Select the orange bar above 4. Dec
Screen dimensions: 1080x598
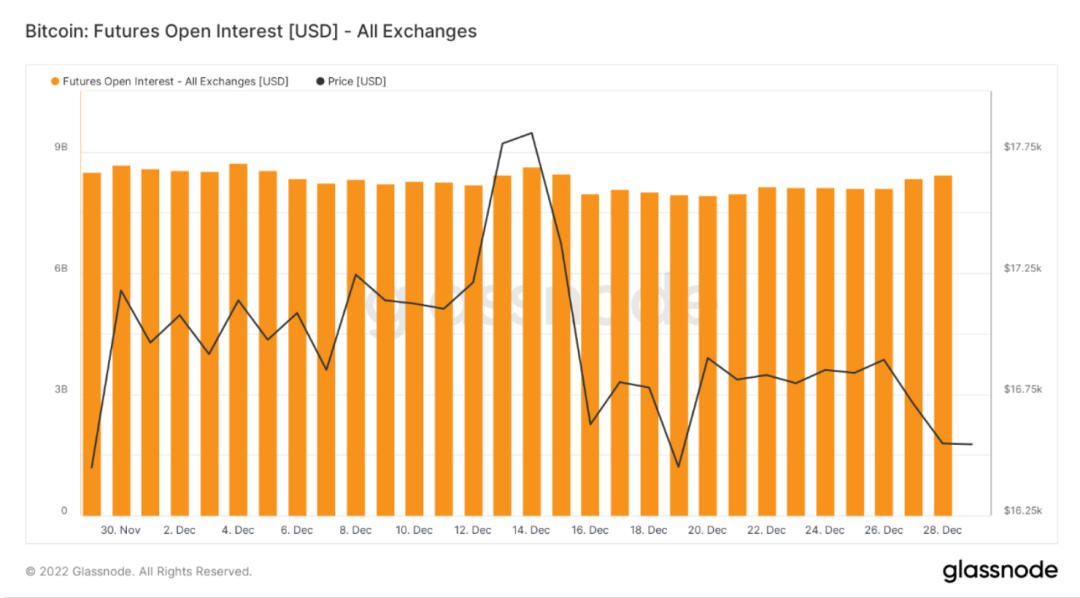pos(238,340)
